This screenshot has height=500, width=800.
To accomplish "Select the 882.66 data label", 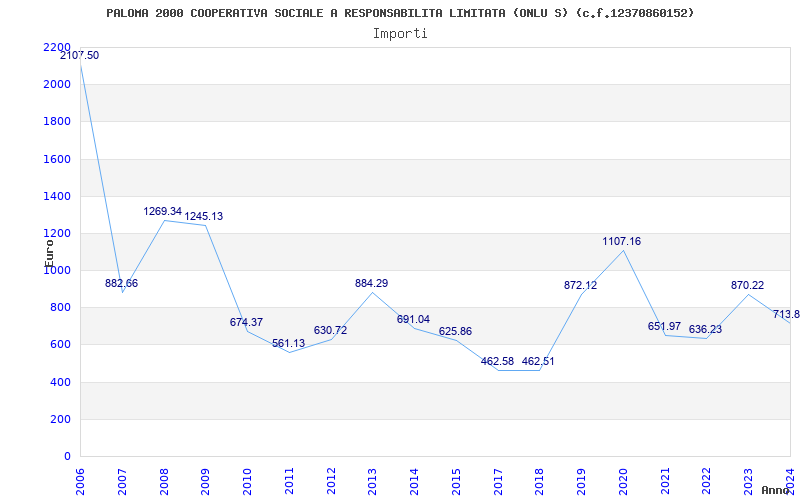I will pyautogui.click(x=121, y=284).
